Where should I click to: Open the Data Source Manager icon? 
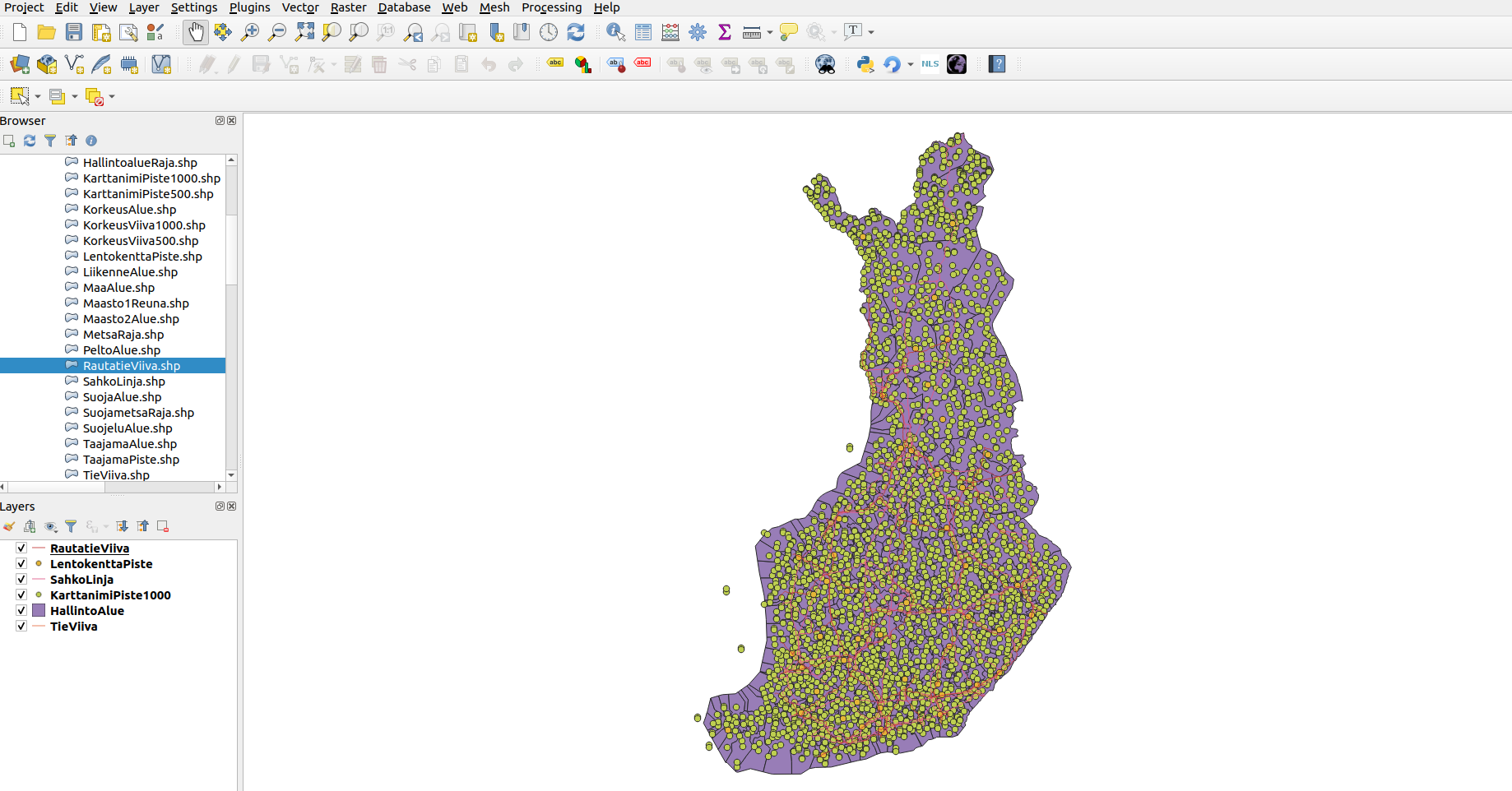[20, 64]
